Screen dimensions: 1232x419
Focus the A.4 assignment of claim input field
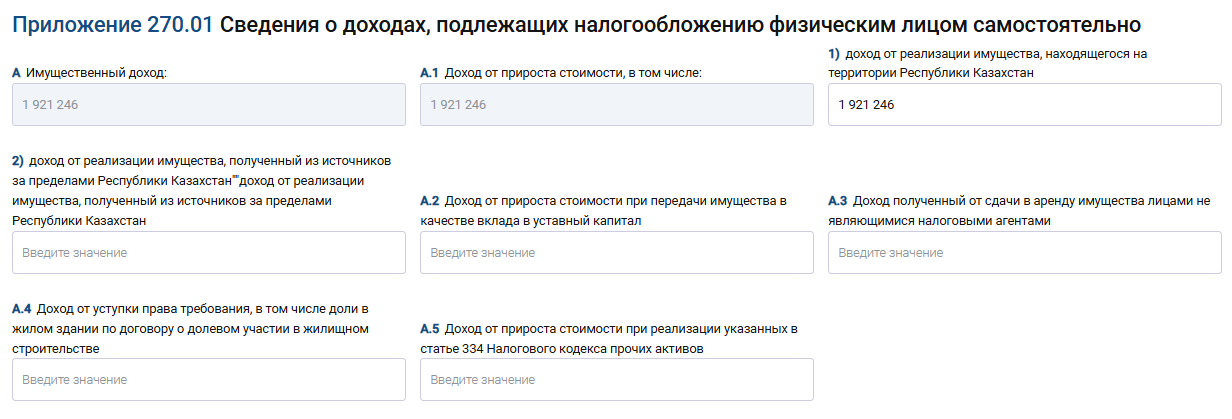(208, 380)
